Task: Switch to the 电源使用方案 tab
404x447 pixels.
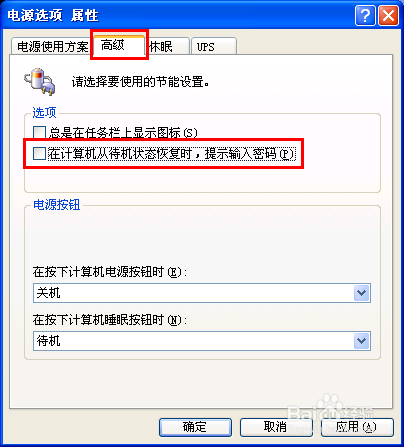Action: 52,47
